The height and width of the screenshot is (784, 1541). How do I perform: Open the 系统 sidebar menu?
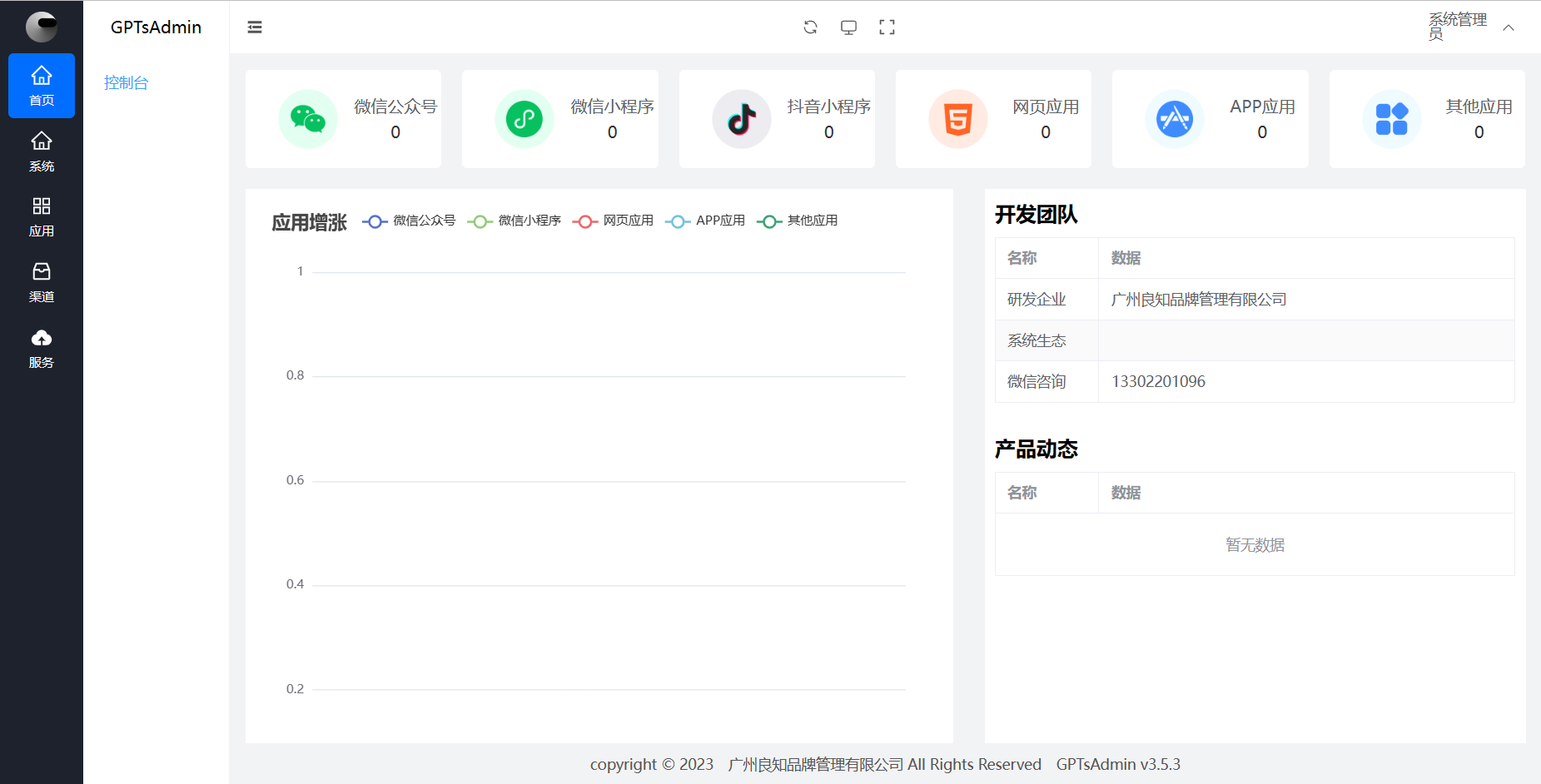coord(42,151)
